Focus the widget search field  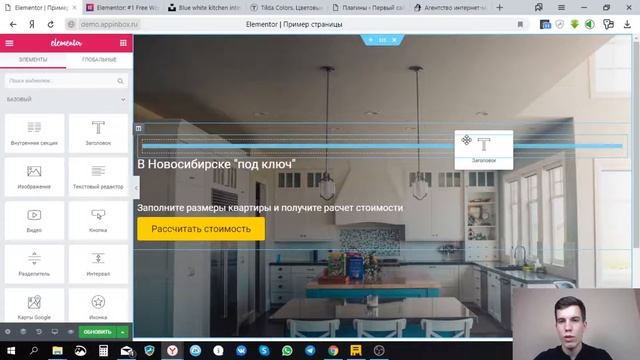click(x=66, y=81)
